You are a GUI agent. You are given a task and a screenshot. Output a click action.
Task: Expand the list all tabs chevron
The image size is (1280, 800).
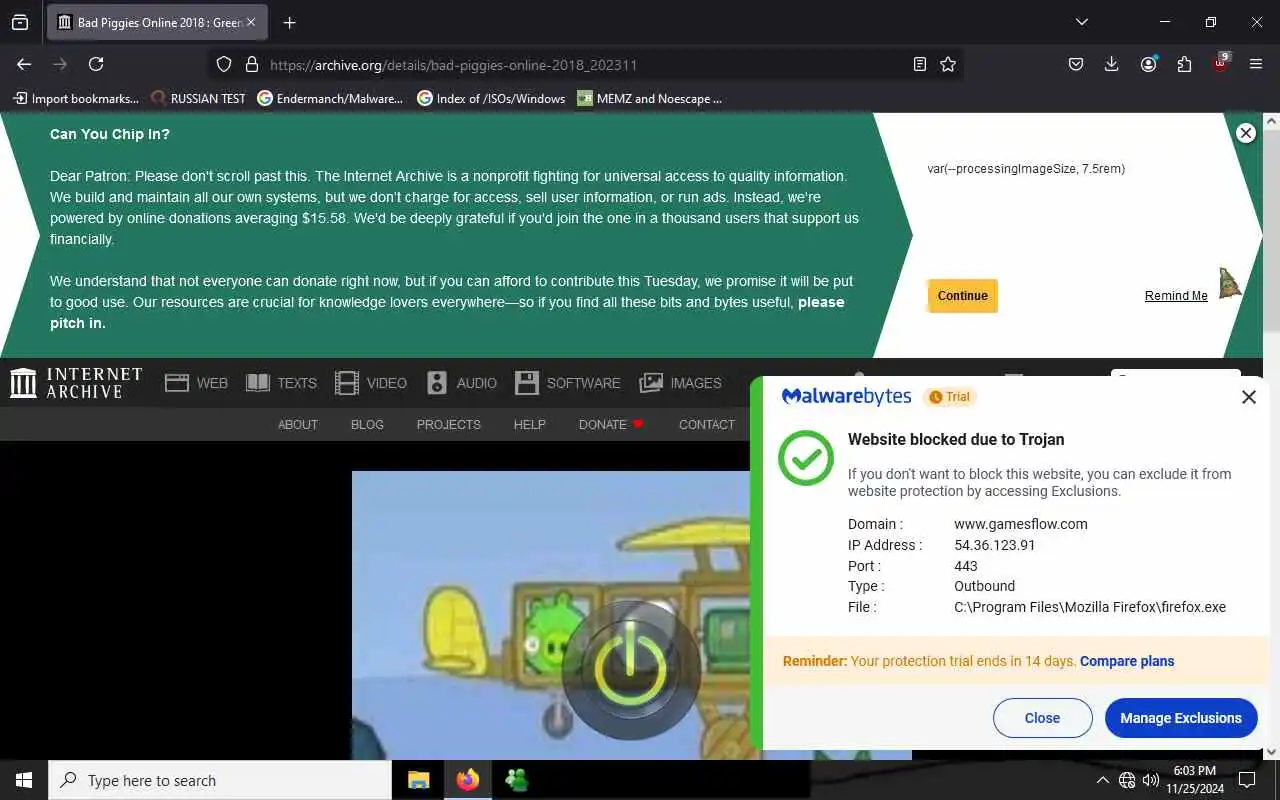[1081, 22]
